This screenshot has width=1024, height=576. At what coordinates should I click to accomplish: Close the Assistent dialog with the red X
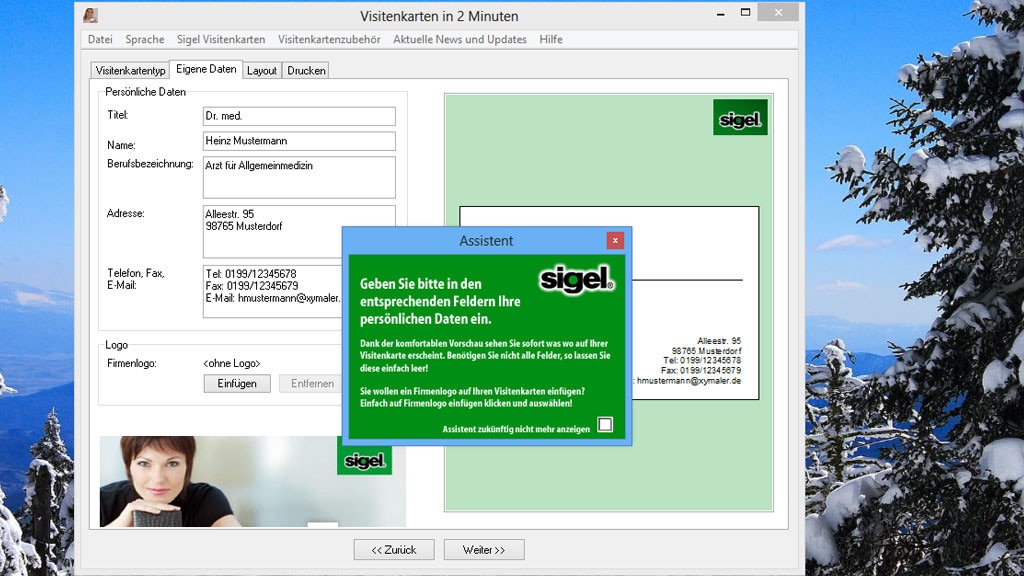pos(615,240)
